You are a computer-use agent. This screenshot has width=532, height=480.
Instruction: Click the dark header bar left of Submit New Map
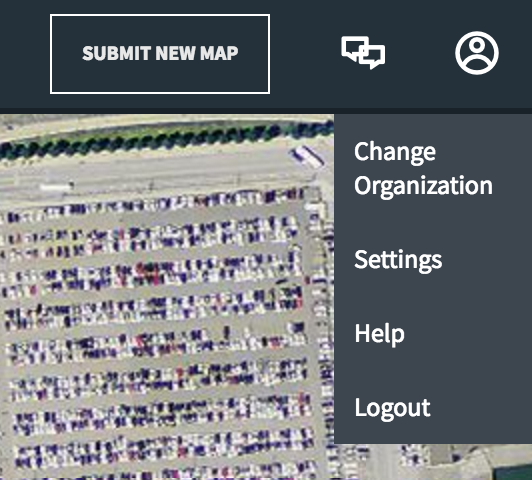[24, 54]
